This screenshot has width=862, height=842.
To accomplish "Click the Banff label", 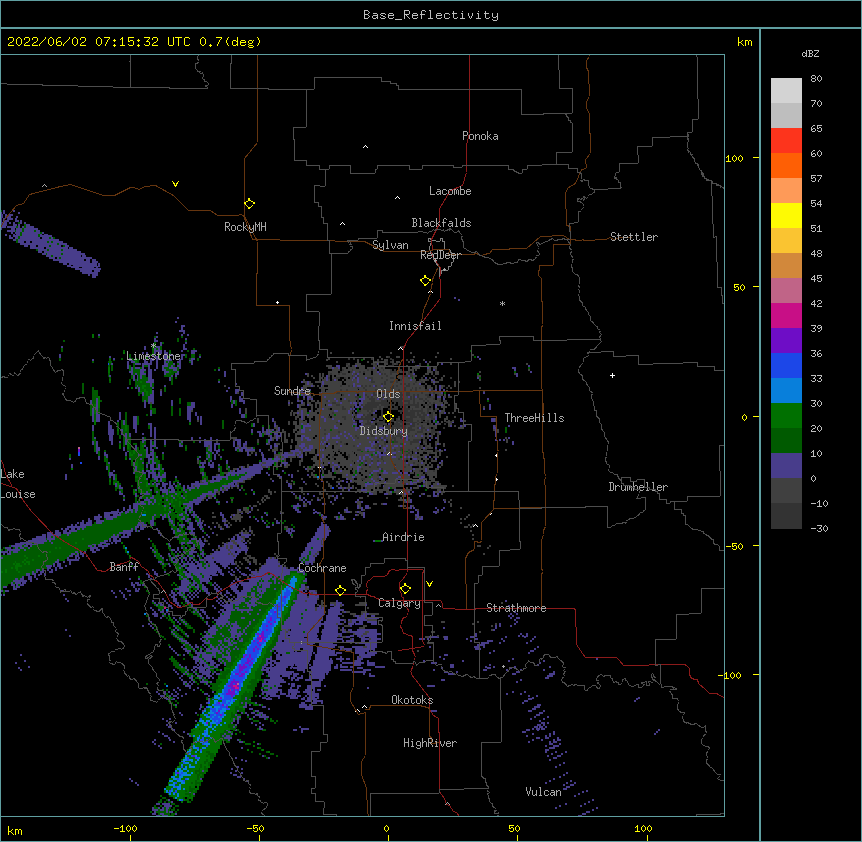I will tap(124, 567).
